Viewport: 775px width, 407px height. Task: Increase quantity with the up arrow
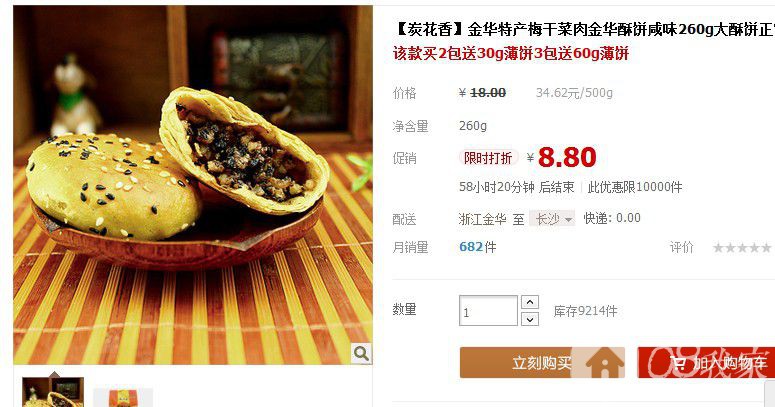pyautogui.click(x=530, y=302)
